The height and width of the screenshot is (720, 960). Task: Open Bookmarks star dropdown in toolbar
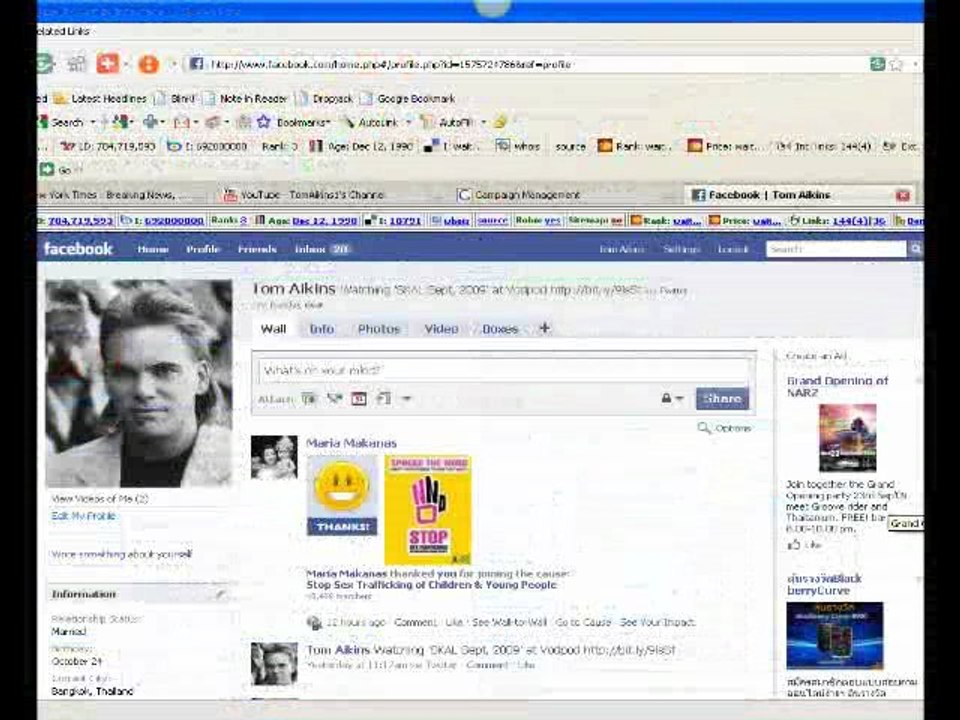294,122
